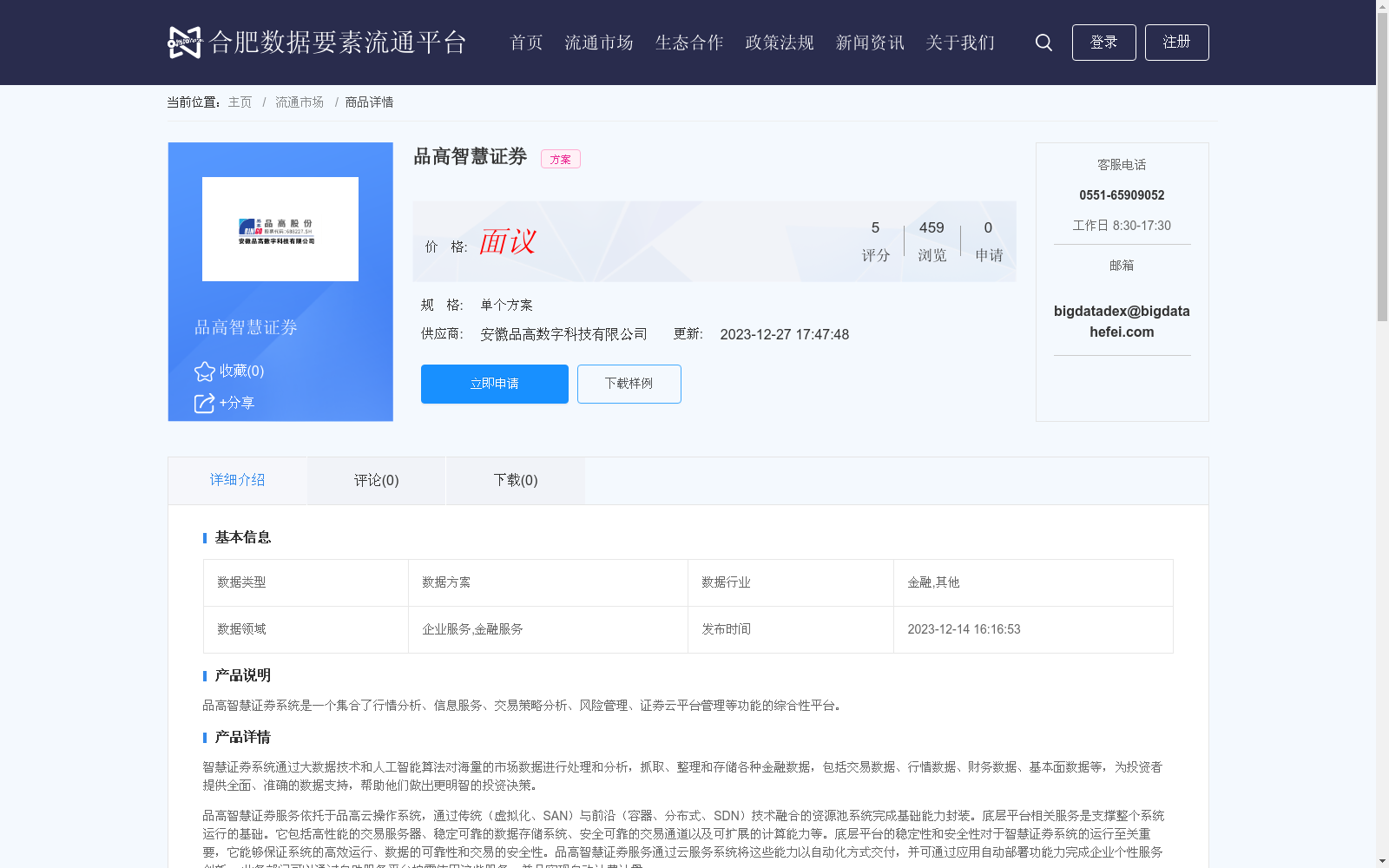Click the 数据方案 table cell
The height and width of the screenshot is (868, 1389).
click(x=548, y=582)
